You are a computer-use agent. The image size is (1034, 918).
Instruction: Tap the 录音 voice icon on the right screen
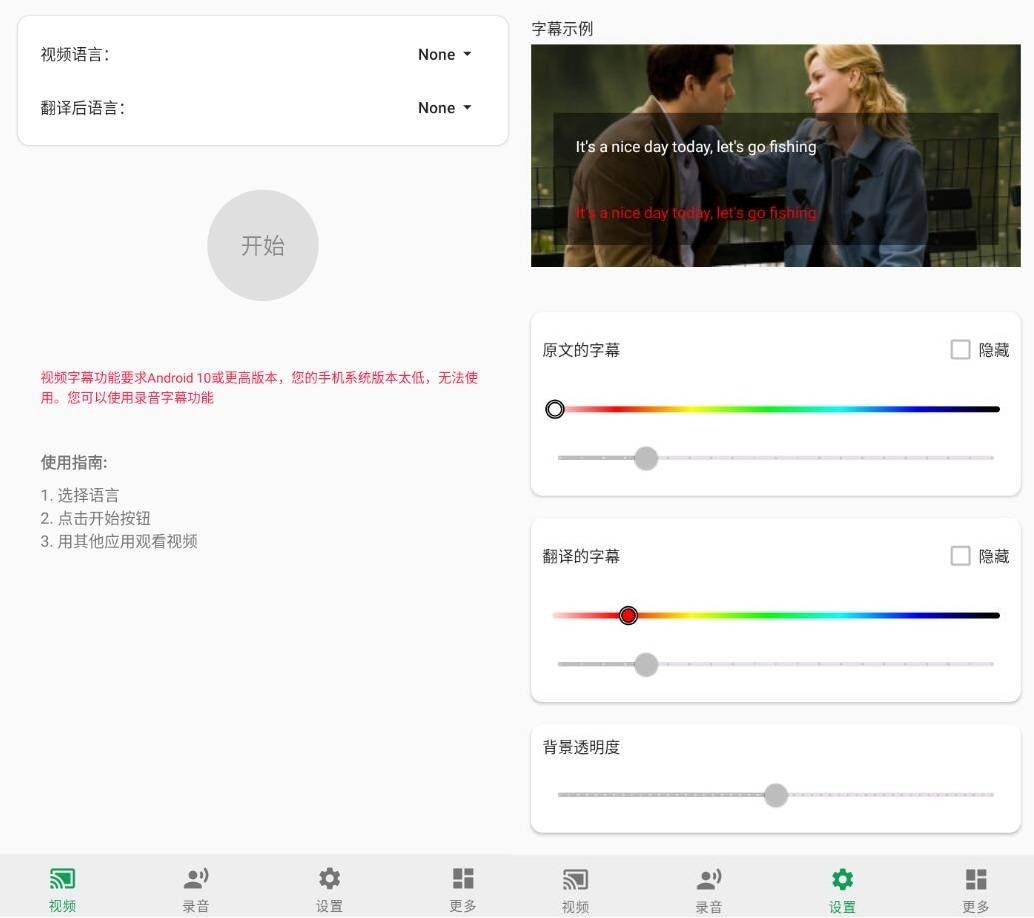tap(709, 880)
